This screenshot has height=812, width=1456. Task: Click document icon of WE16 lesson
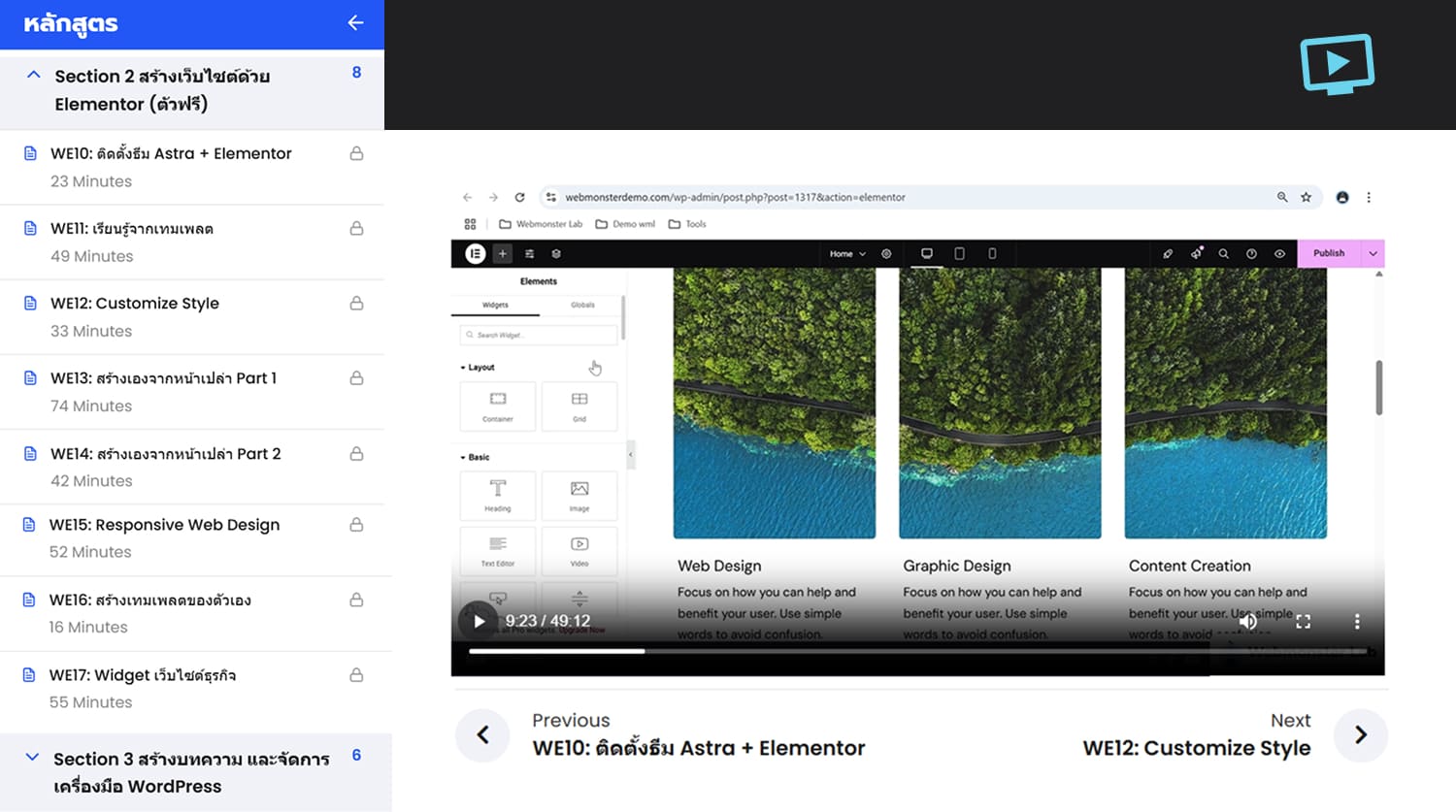coord(29,600)
